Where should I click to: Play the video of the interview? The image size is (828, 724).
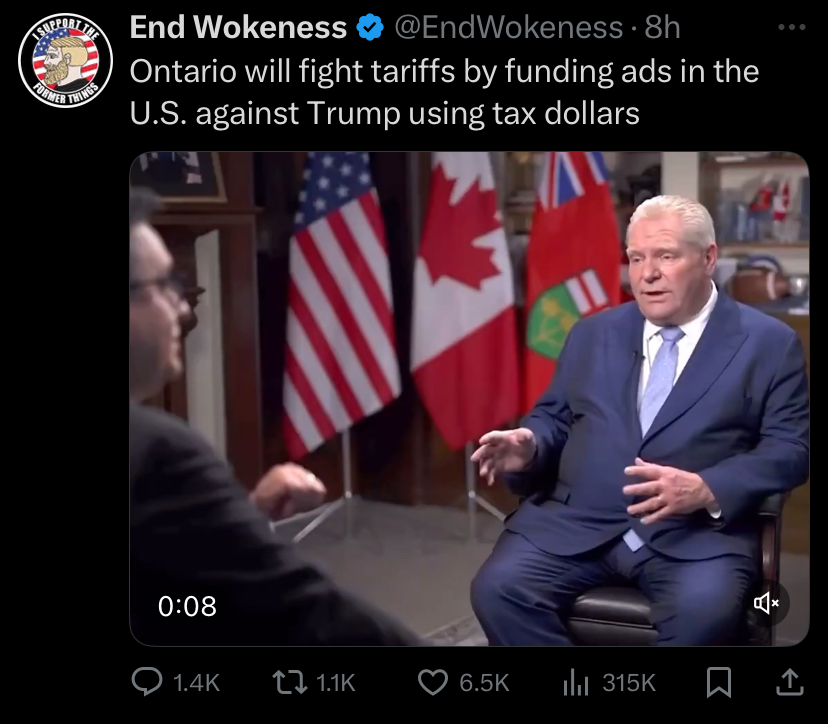click(x=469, y=399)
